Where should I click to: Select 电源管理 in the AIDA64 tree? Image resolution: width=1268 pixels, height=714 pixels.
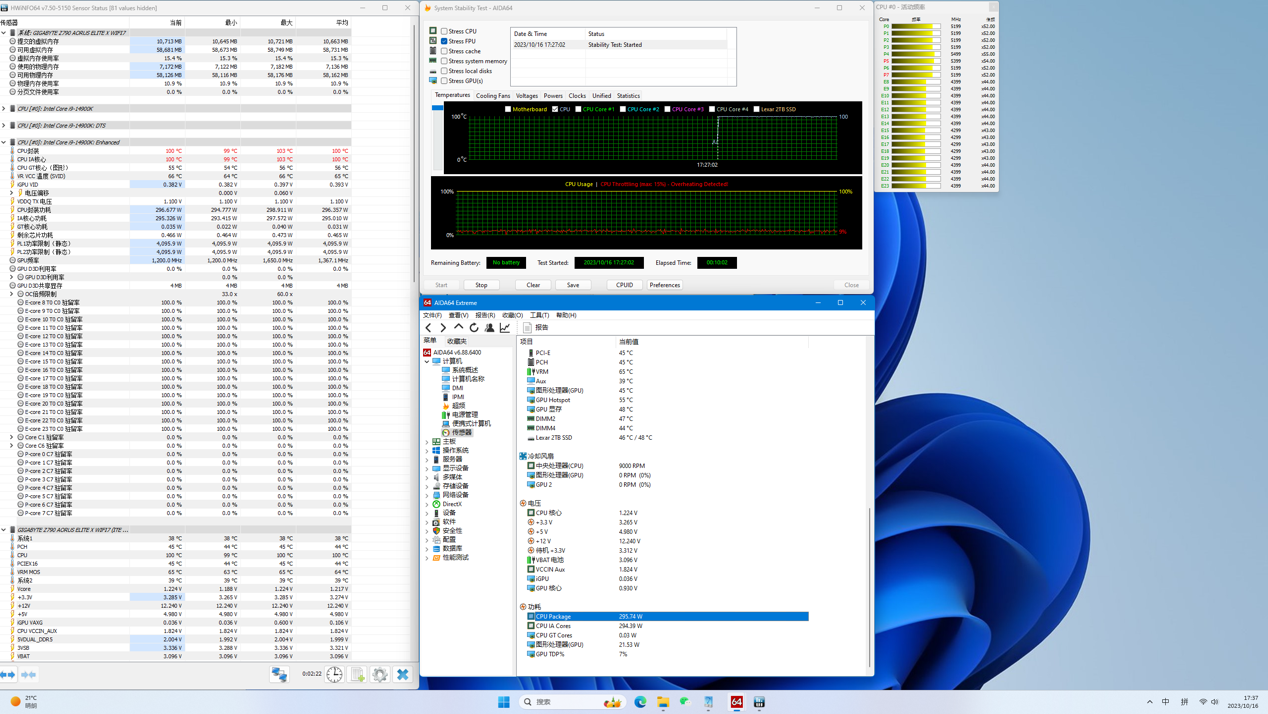pos(464,414)
